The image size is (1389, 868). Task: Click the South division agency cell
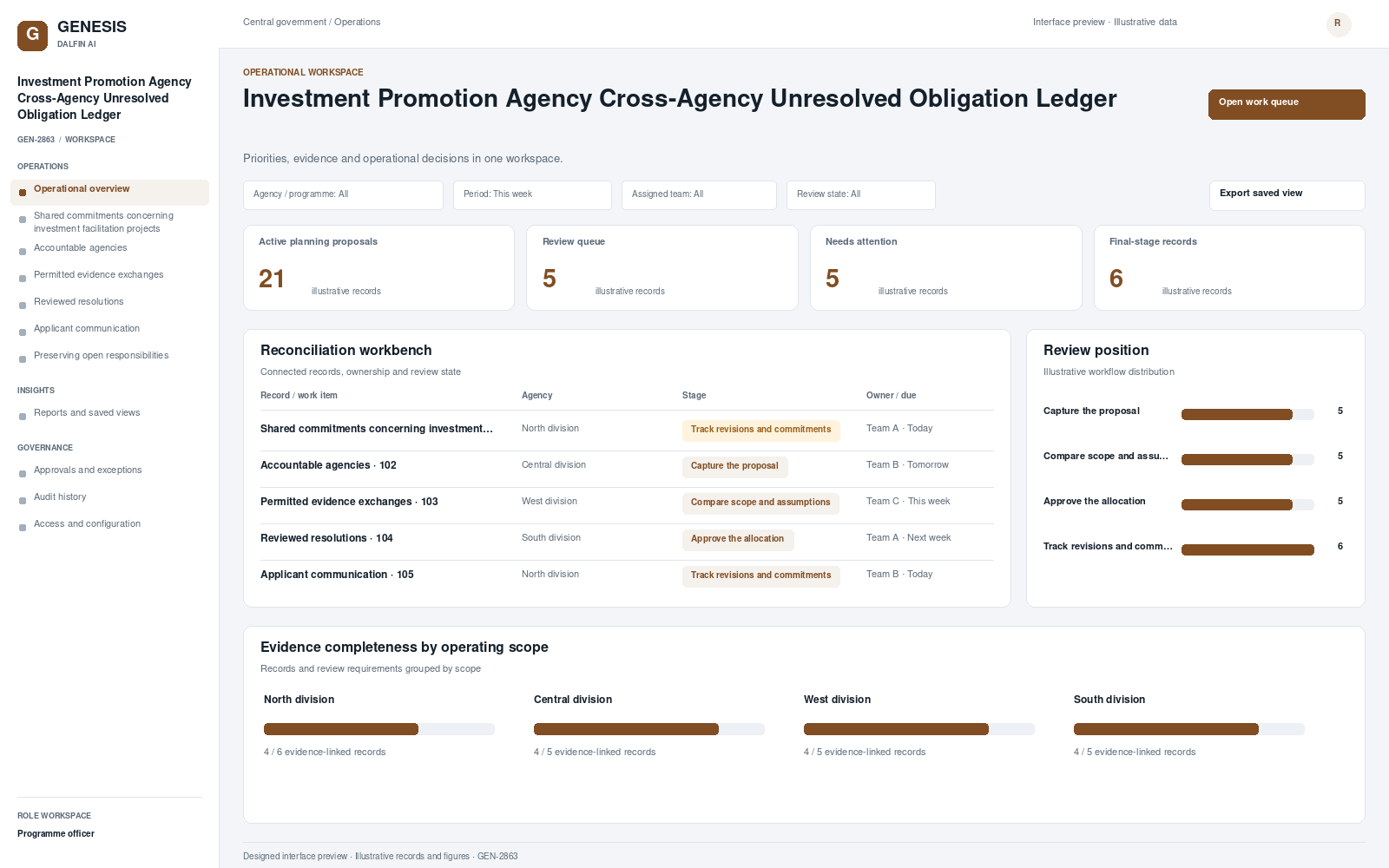point(551,538)
